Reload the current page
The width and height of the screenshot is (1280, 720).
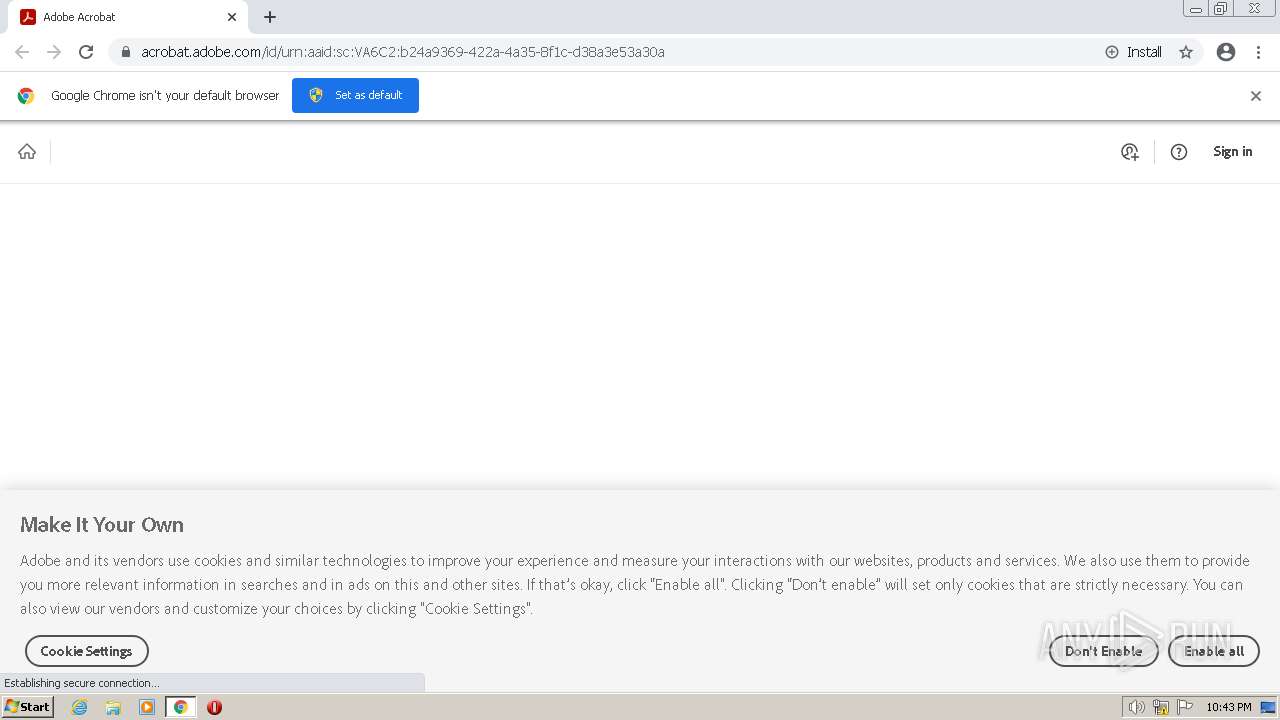tap(86, 52)
